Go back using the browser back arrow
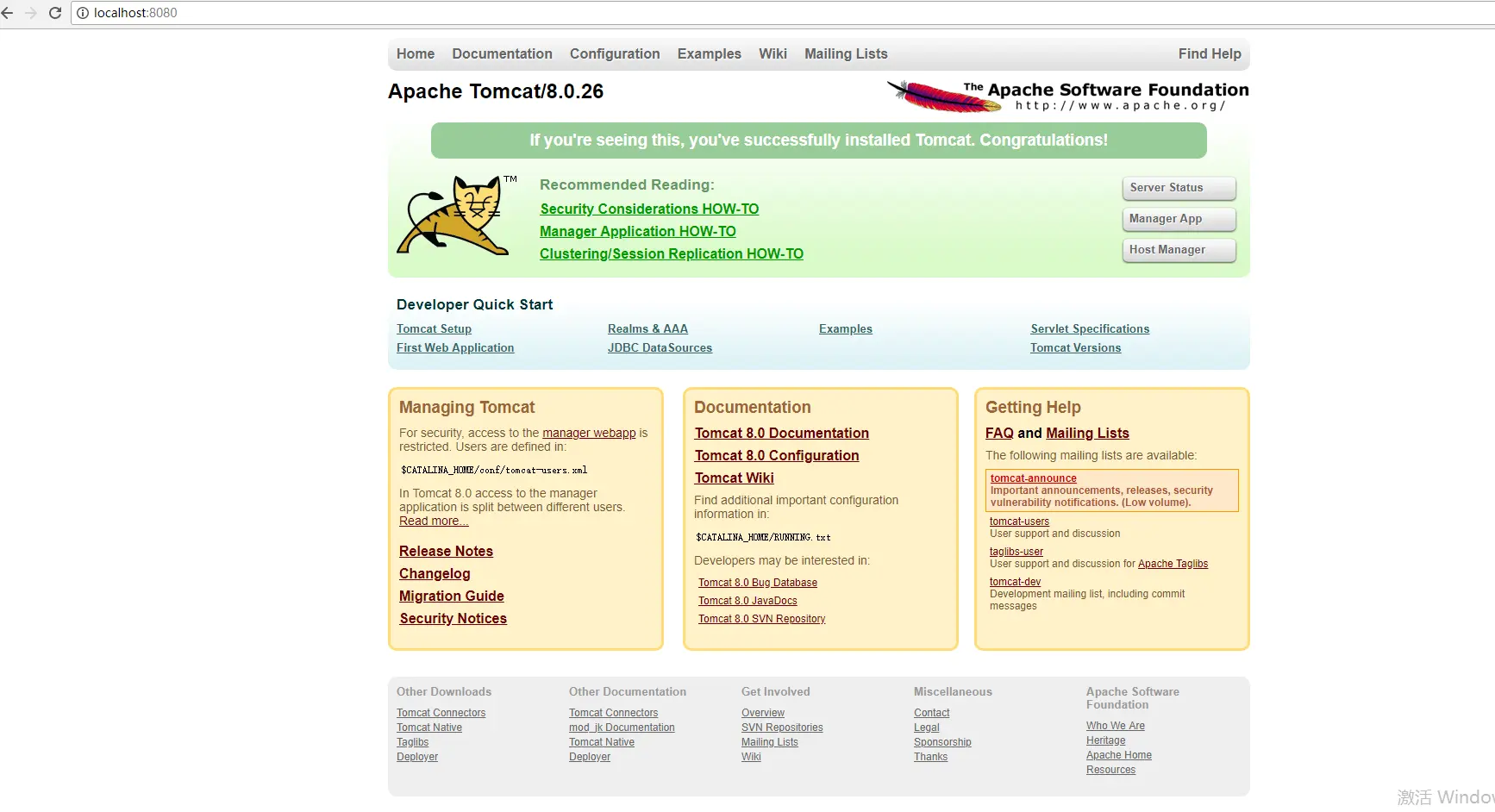 [x=8, y=13]
